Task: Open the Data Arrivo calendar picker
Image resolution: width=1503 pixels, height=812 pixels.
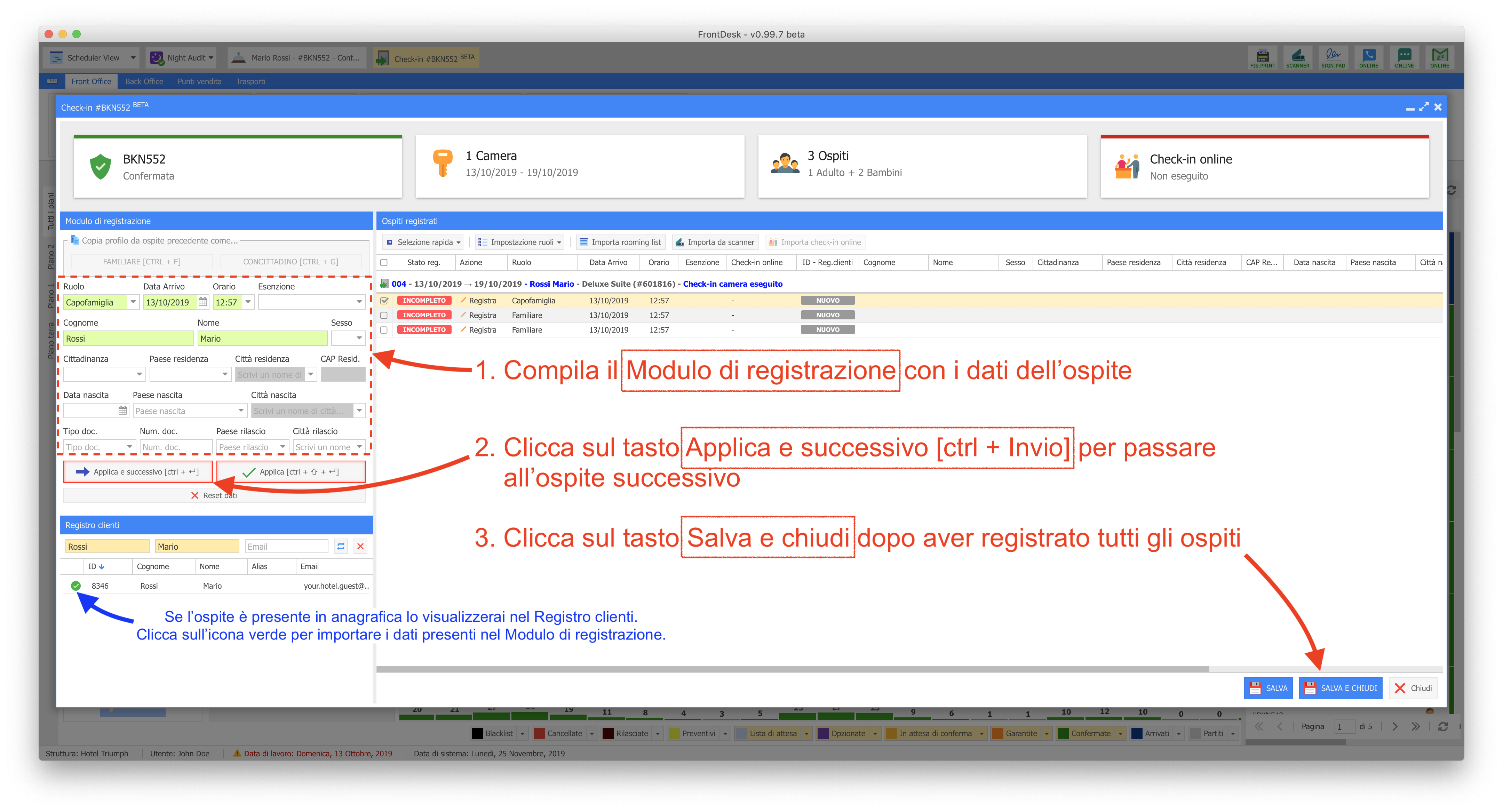Action: (202, 302)
